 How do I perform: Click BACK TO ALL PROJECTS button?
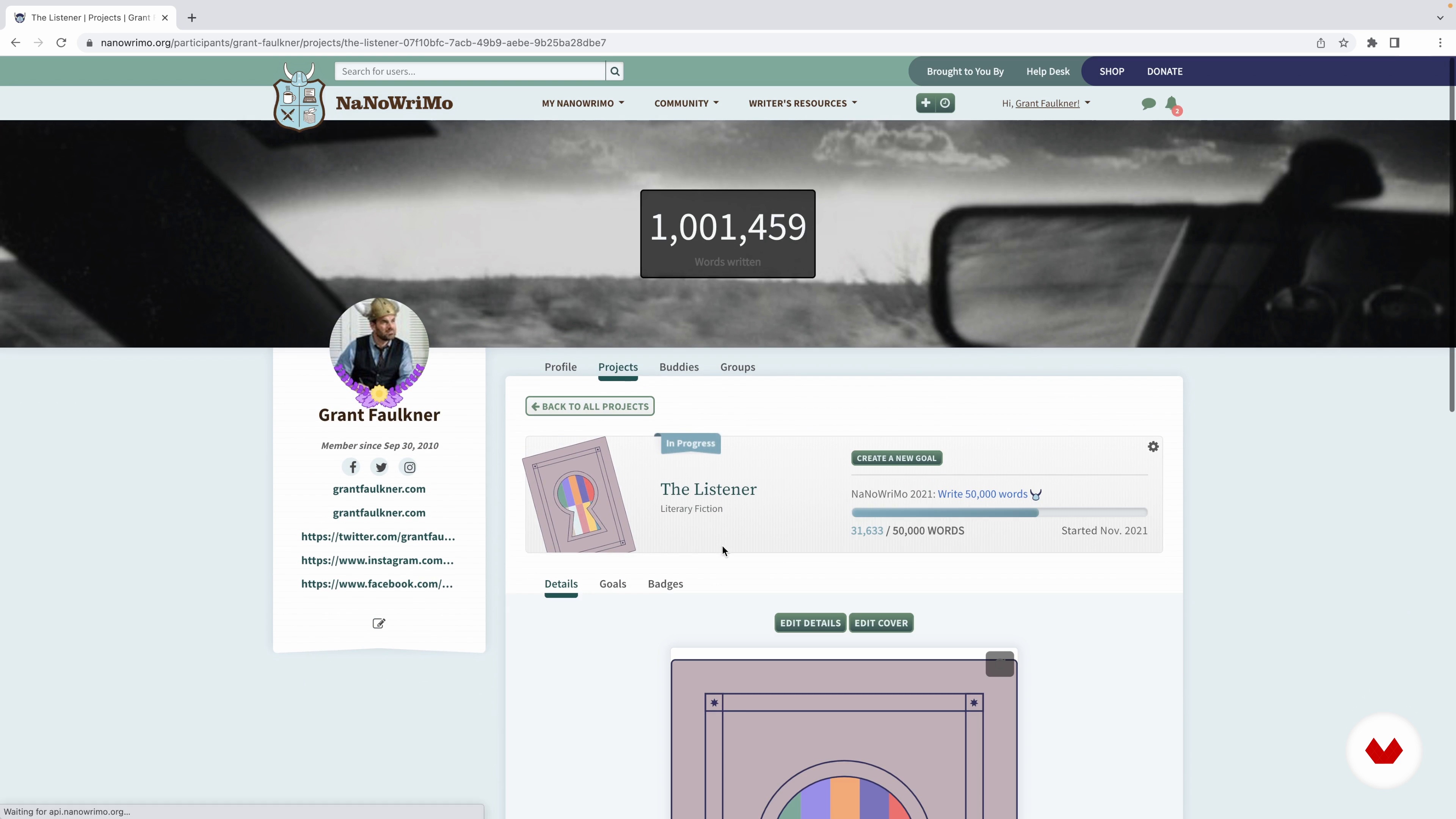coord(590,406)
